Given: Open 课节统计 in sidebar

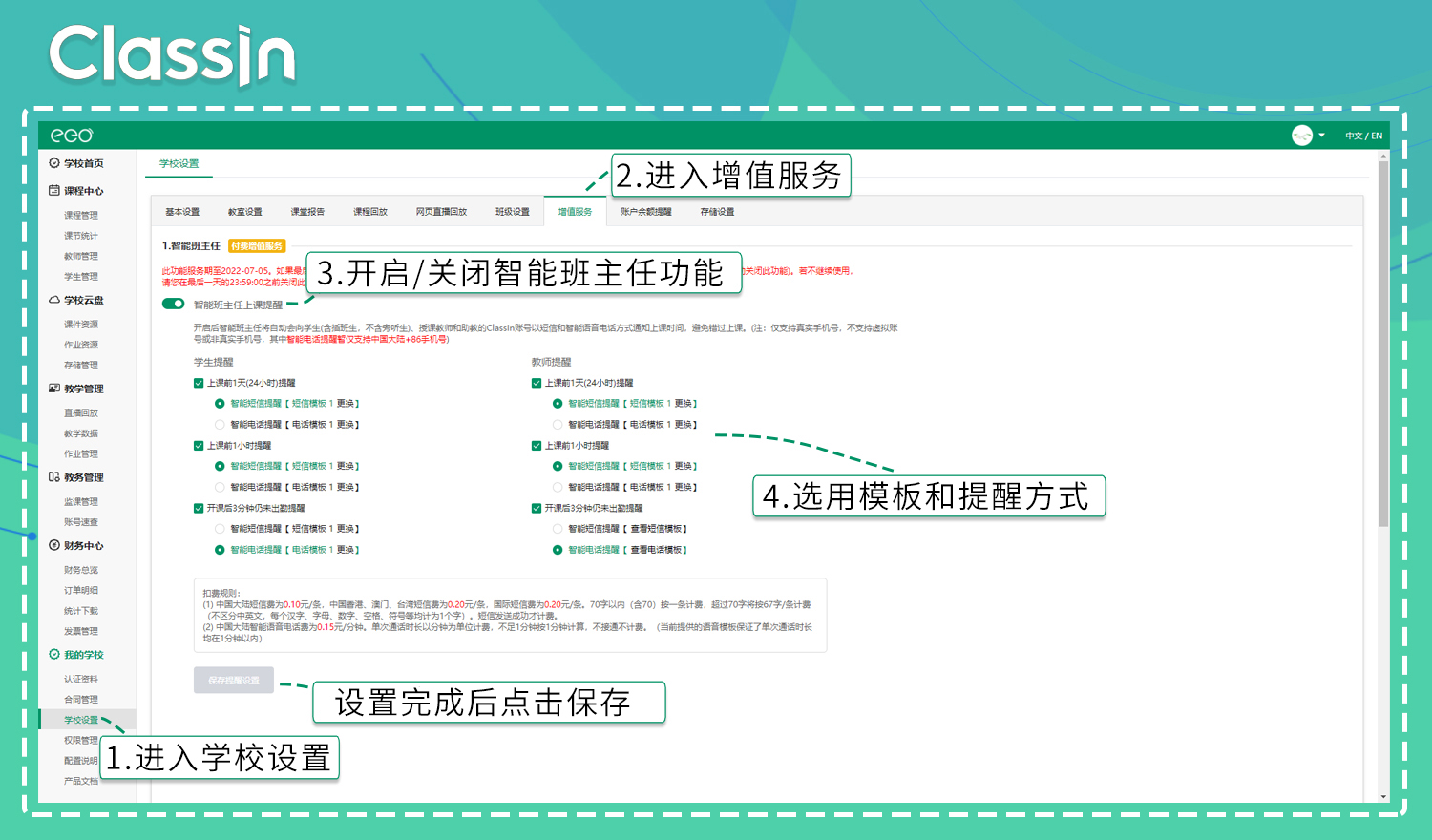Looking at the screenshot, I should 81,236.
